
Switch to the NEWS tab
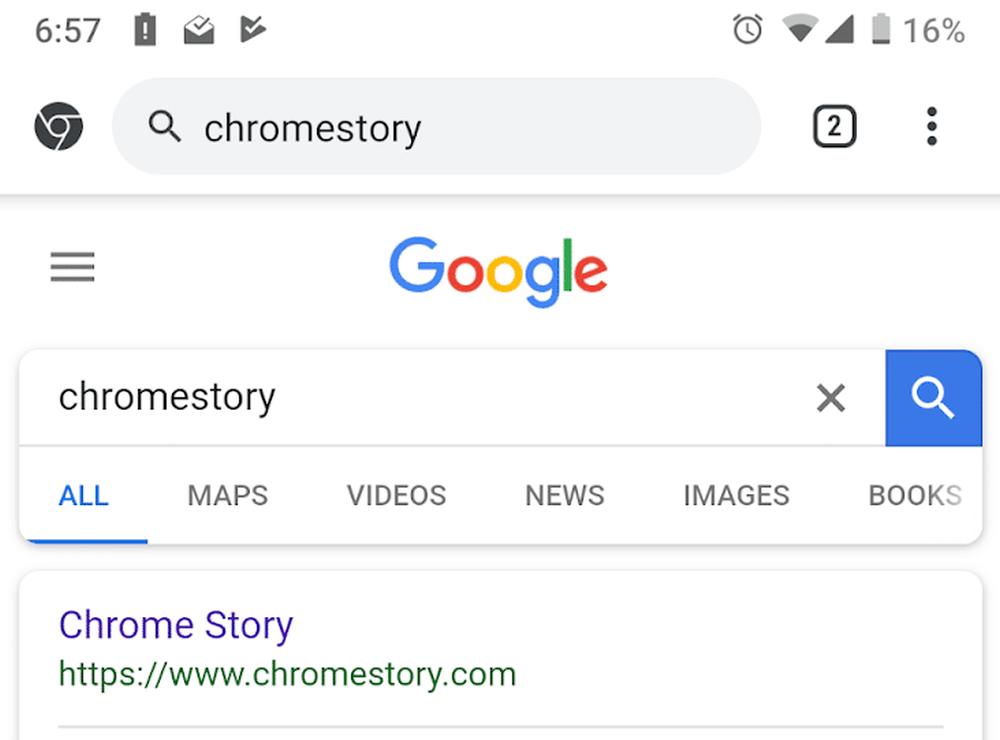[x=565, y=496]
